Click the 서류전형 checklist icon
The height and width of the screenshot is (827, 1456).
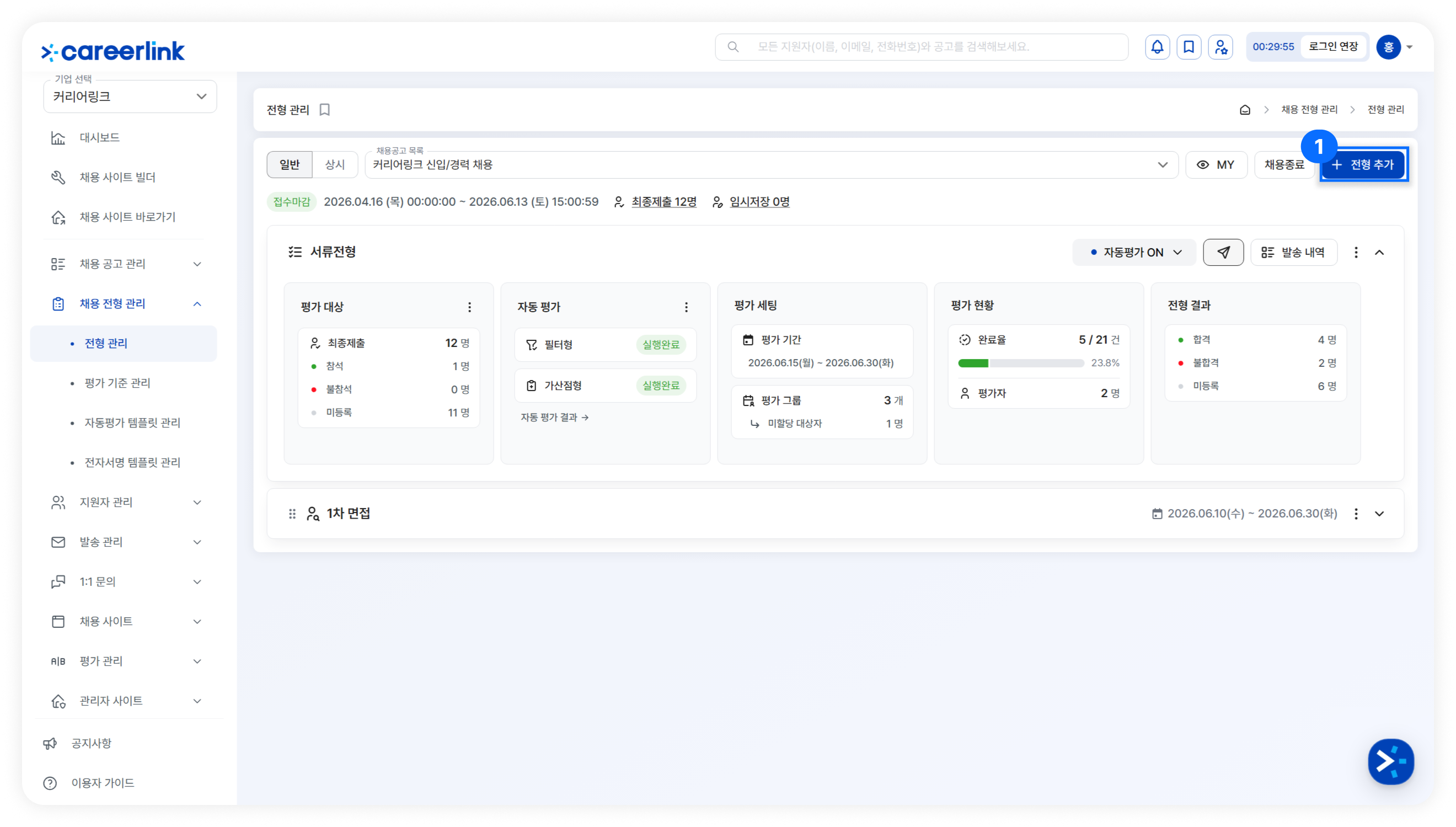pos(295,252)
